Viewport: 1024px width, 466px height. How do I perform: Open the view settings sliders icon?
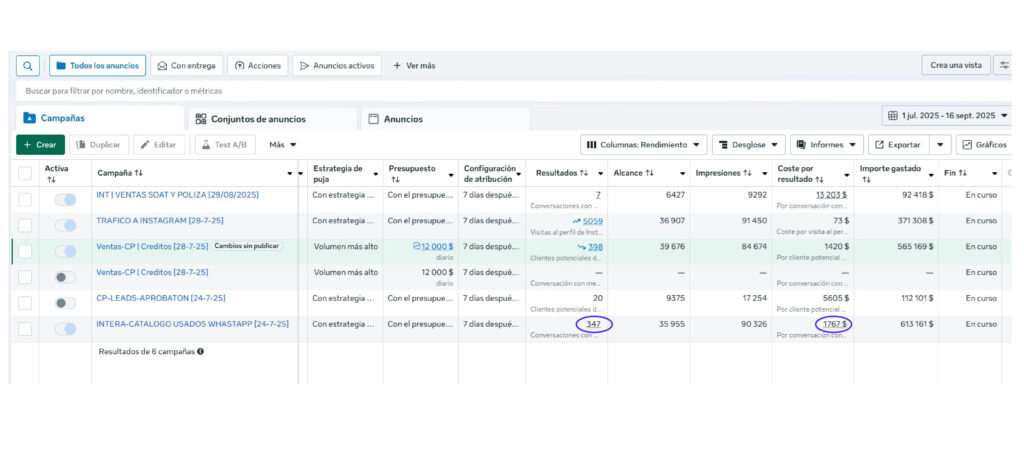coord(1004,65)
